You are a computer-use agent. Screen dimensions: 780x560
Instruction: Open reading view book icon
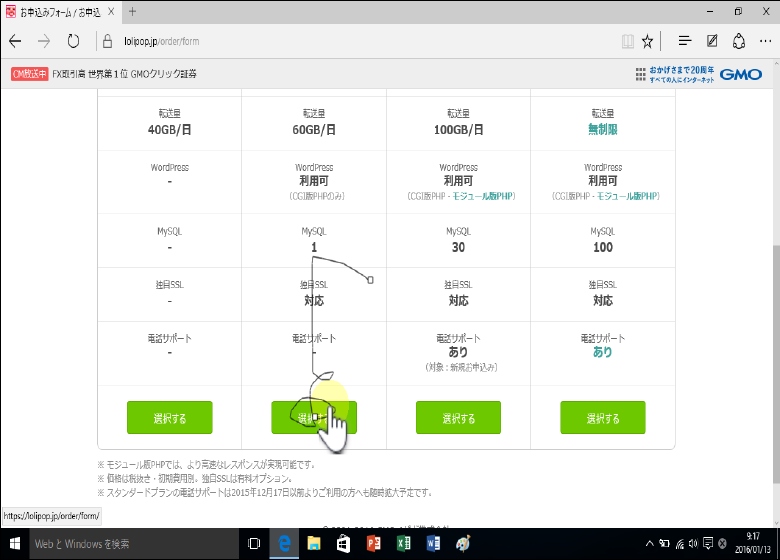point(628,41)
